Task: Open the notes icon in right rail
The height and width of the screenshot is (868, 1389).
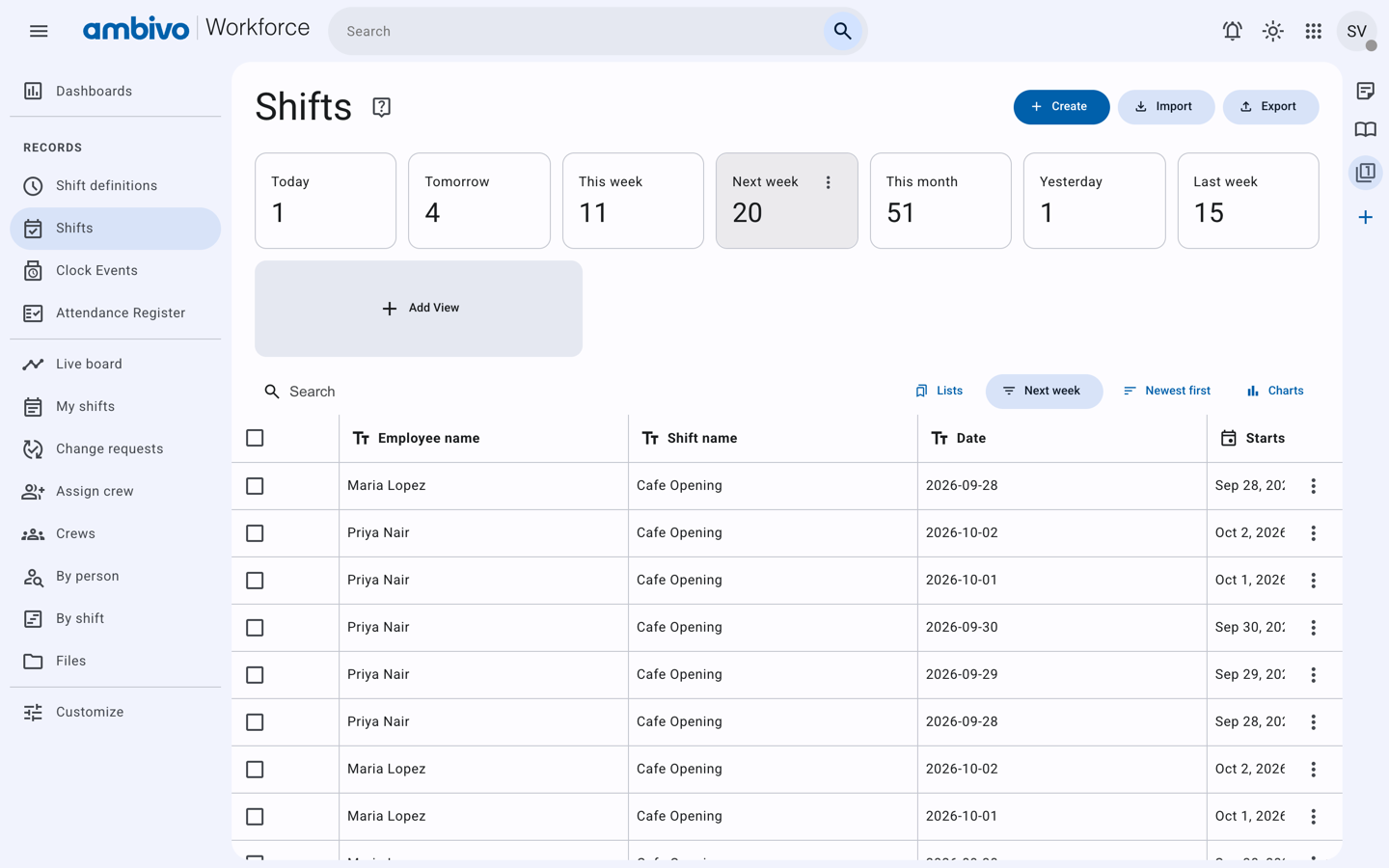Action: click(x=1365, y=91)
